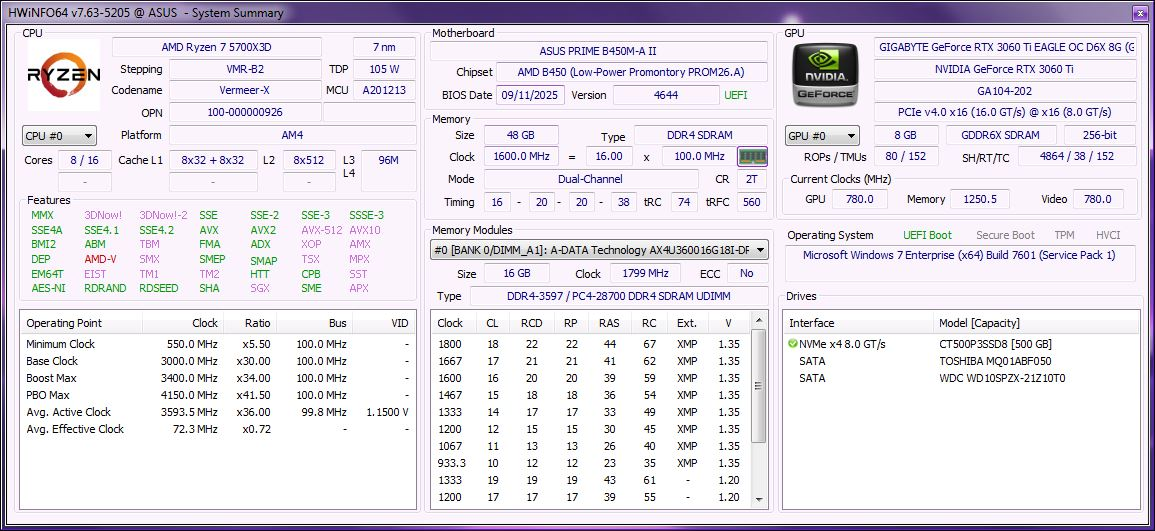Viewport: 1155px width, 531px height.
Task: Select the 933.3 XMP memory timing row
Action: [591, 463]
